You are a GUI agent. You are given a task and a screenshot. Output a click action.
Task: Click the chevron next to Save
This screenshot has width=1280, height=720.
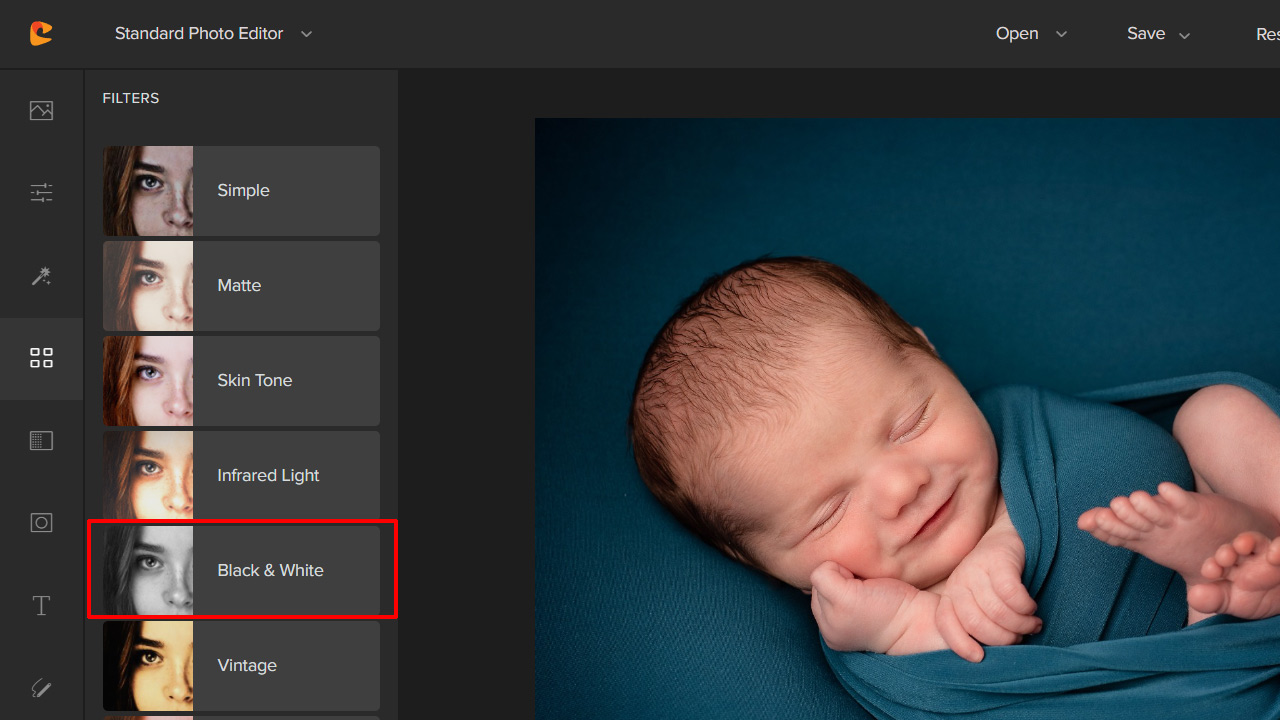point(1185,35)
